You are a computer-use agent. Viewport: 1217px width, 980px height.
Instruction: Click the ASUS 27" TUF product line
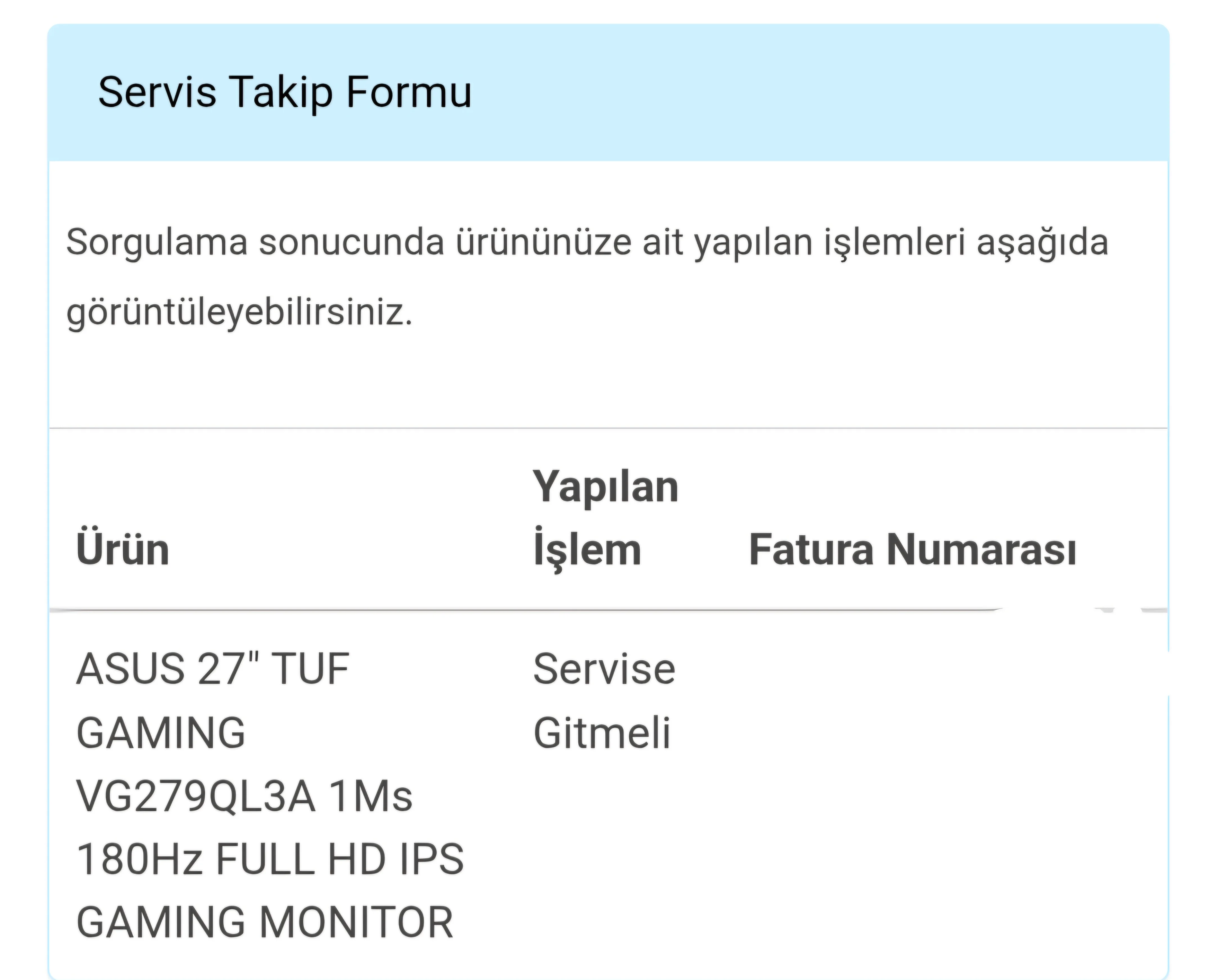213,669
